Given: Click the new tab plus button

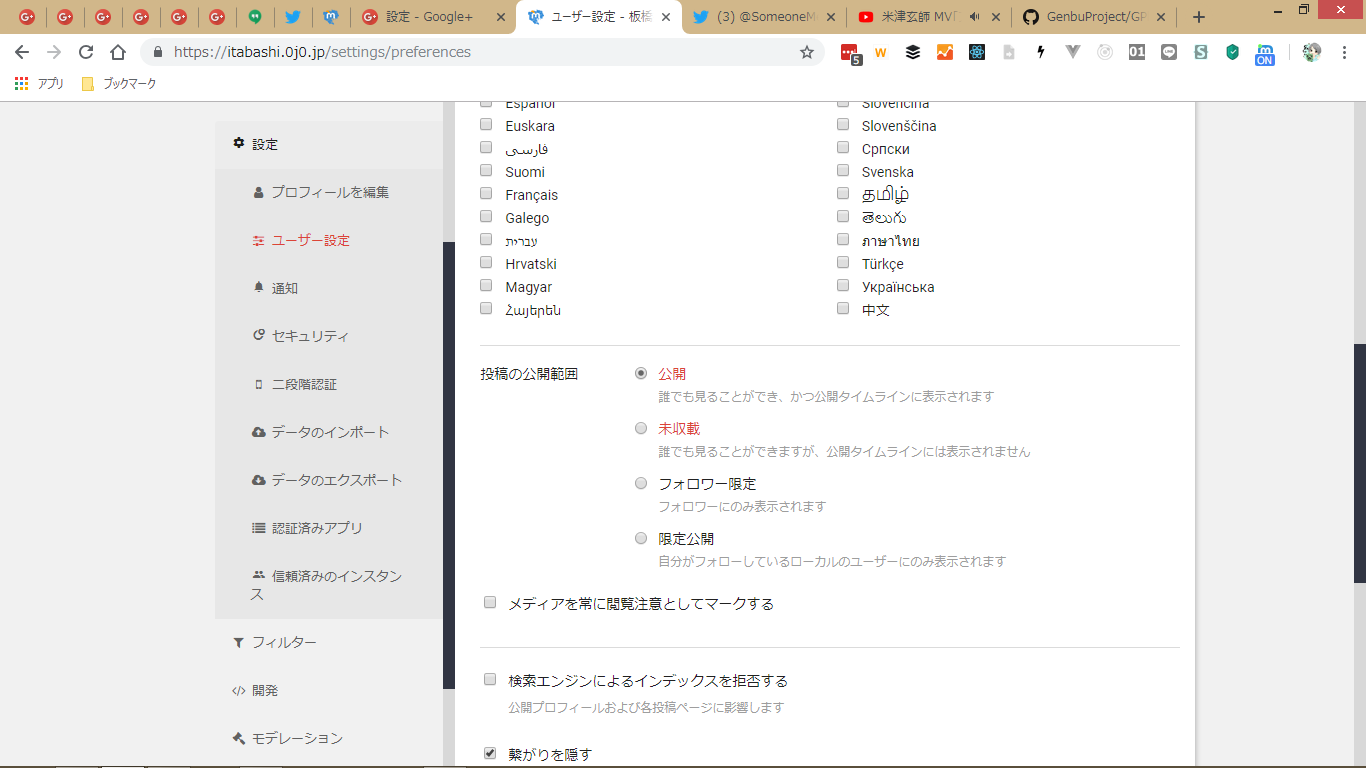Looking at the screenshot, I should (1199, 17).
